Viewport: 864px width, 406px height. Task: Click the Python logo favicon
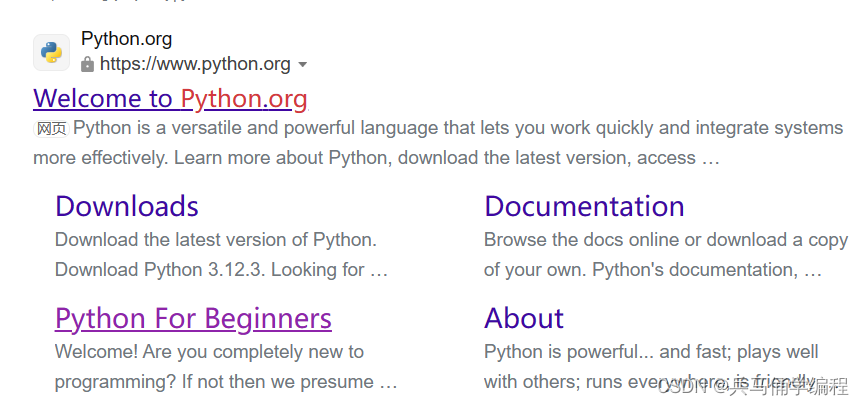tap(51, 52)
